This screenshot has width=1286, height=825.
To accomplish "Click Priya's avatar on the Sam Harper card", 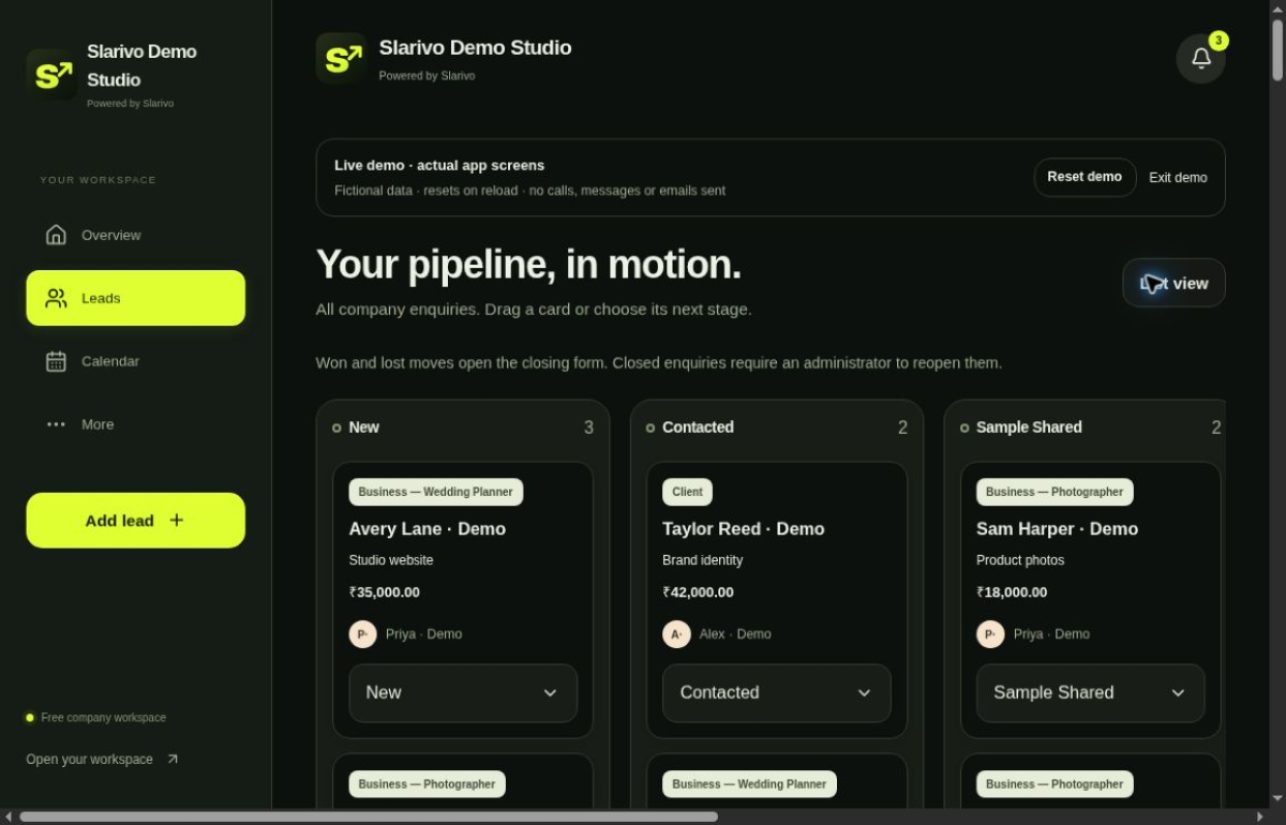I will tap(991, 634).
